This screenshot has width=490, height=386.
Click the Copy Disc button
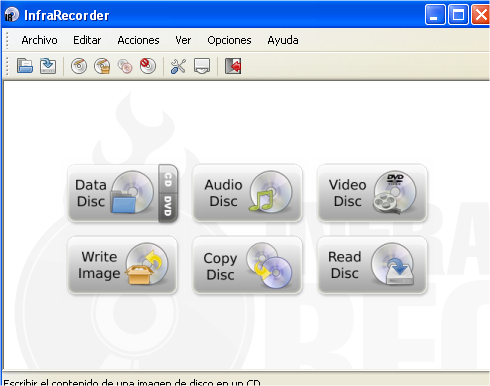pyautogui.click(x=247, y=265)
